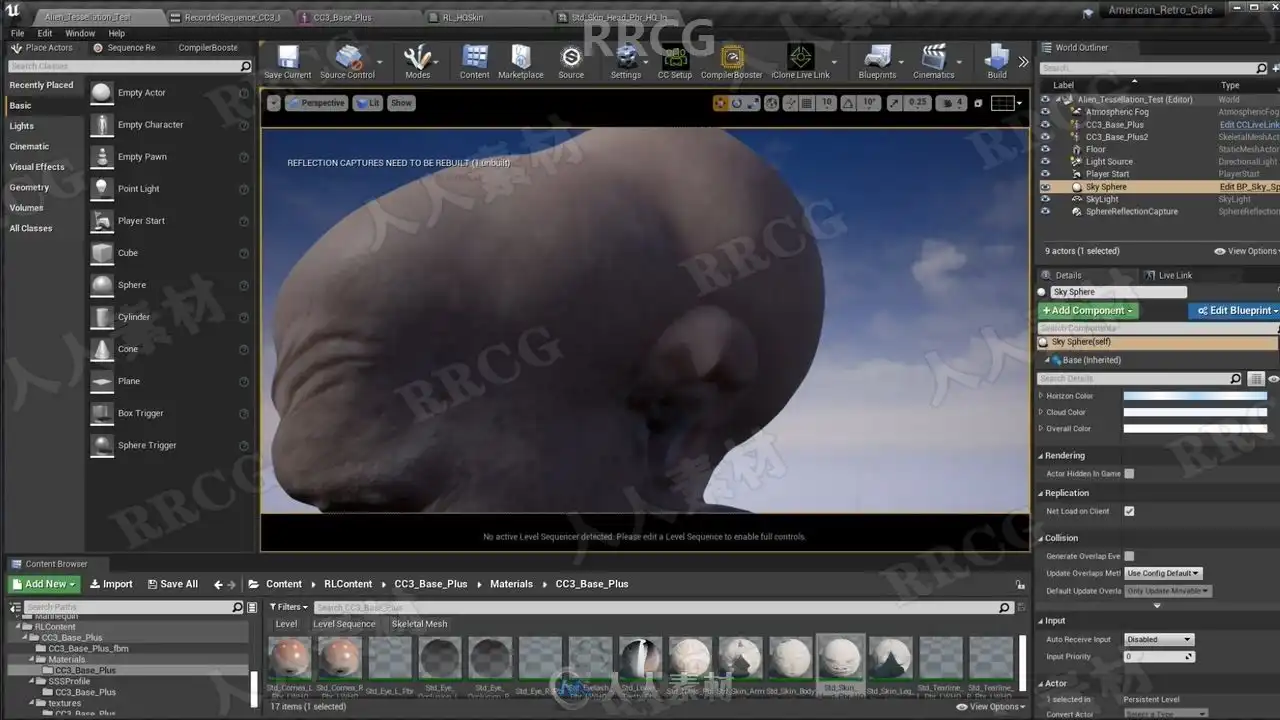
Task: Click the green Add Component button
Action: pyautogui.click(x=1088, y=311)
